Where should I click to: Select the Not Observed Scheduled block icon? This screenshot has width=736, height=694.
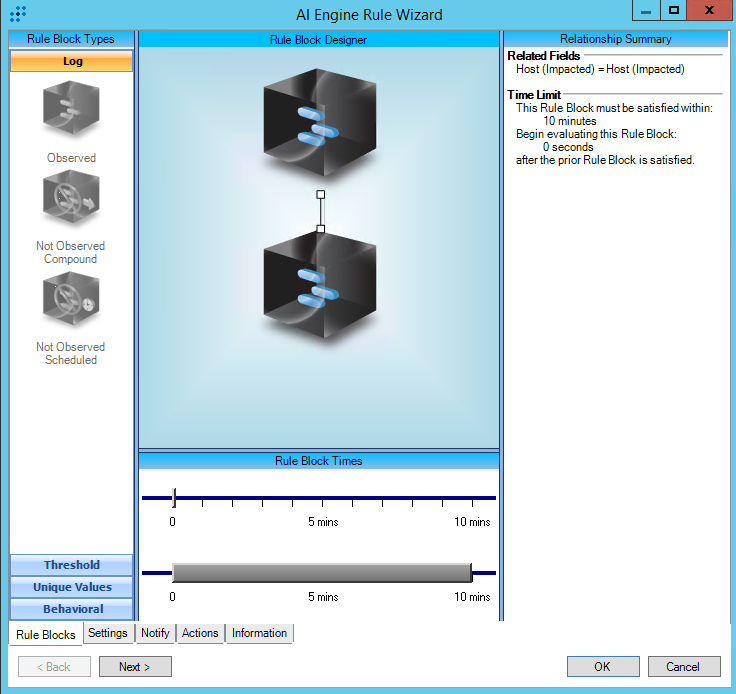pos(71,301)
